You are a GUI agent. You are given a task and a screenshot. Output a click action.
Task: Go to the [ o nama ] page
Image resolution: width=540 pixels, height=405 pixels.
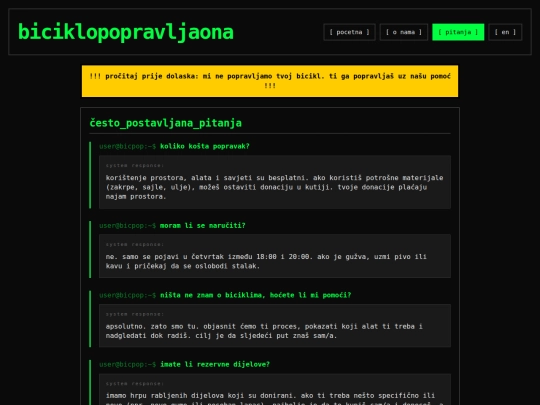pyautogui.click(x=404, y=32)
